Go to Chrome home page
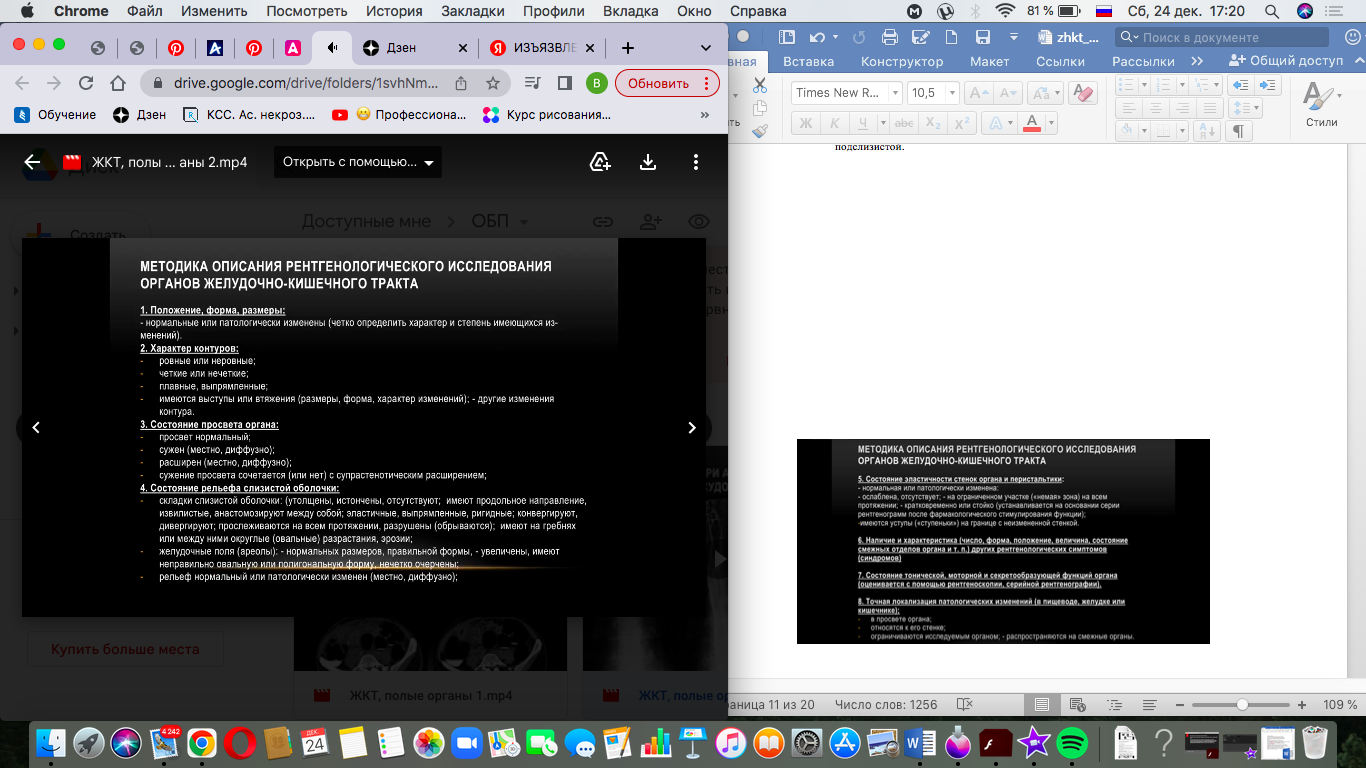Screen dimensions: 1366x768 pos(118,83)
